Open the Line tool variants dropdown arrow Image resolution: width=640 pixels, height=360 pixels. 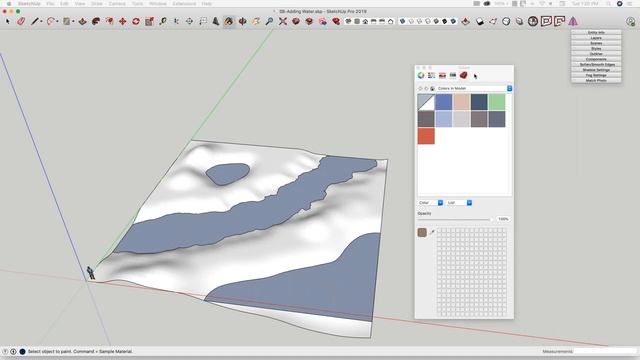tap(42, 22)
